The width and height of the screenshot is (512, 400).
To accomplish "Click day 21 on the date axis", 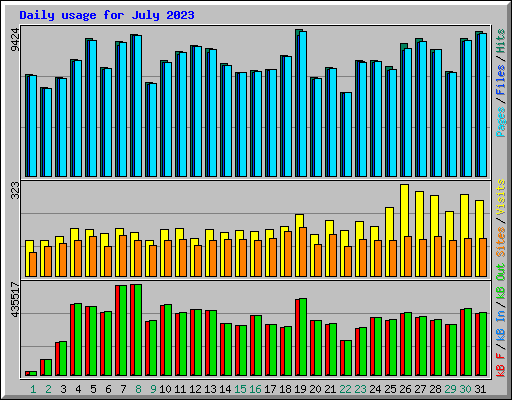I will [330, 389].
